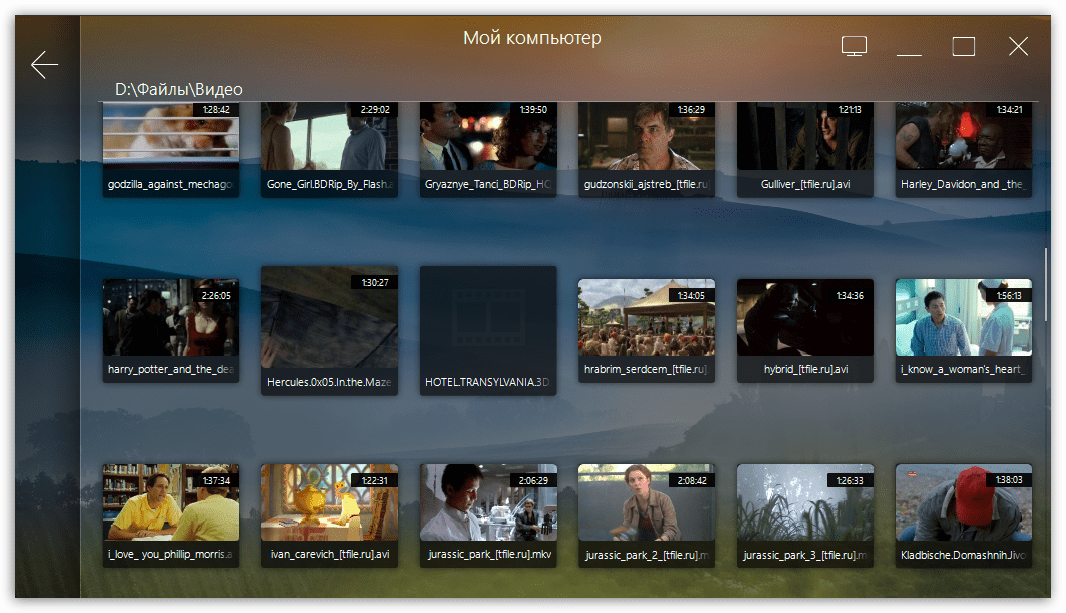Click the jurassic_park_[tfile.ru].mkv file name
Viewport: 1066px width, 613px height.
point(489,555)
